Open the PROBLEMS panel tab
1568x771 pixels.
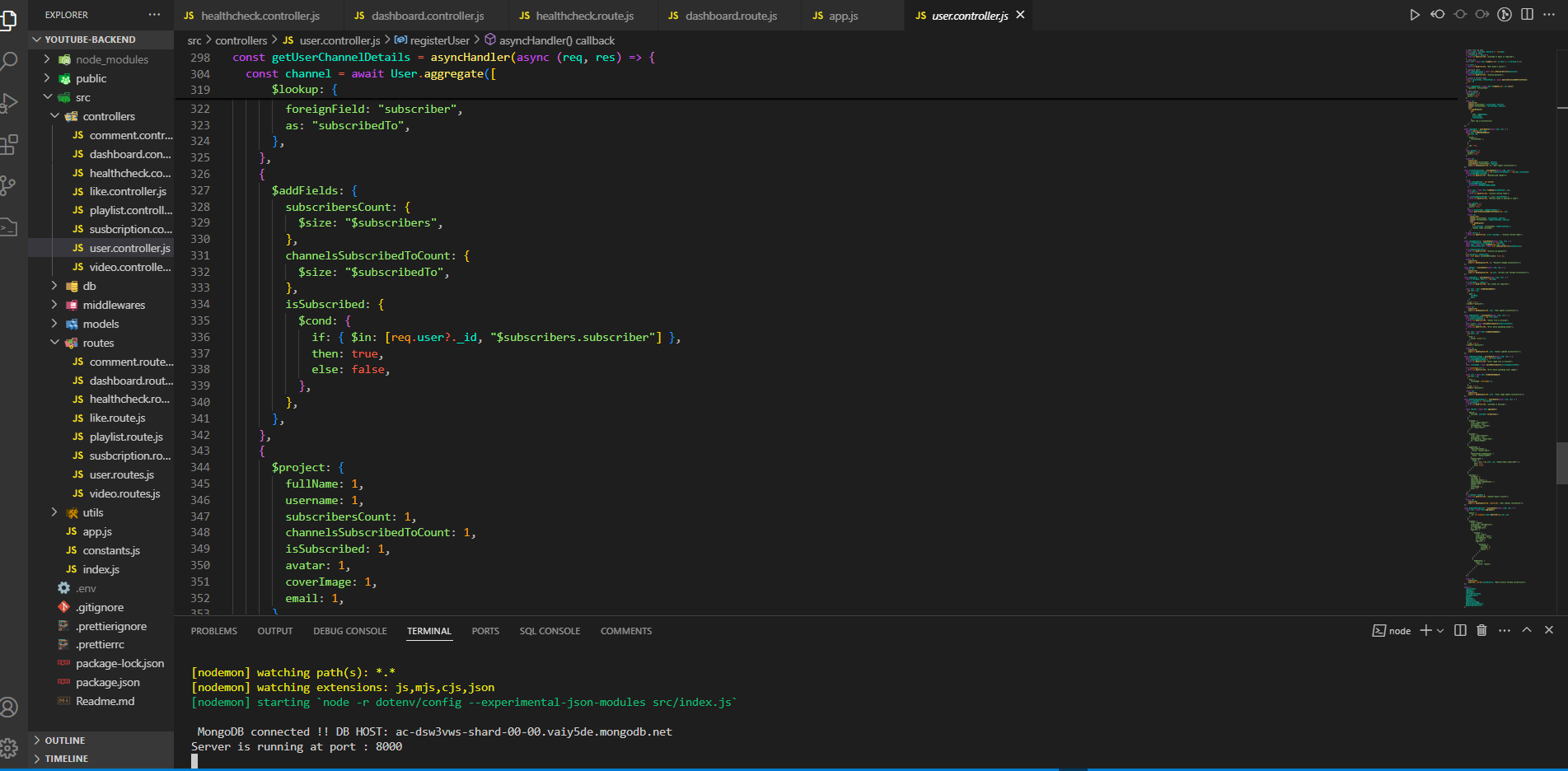(x=214, y=631)
